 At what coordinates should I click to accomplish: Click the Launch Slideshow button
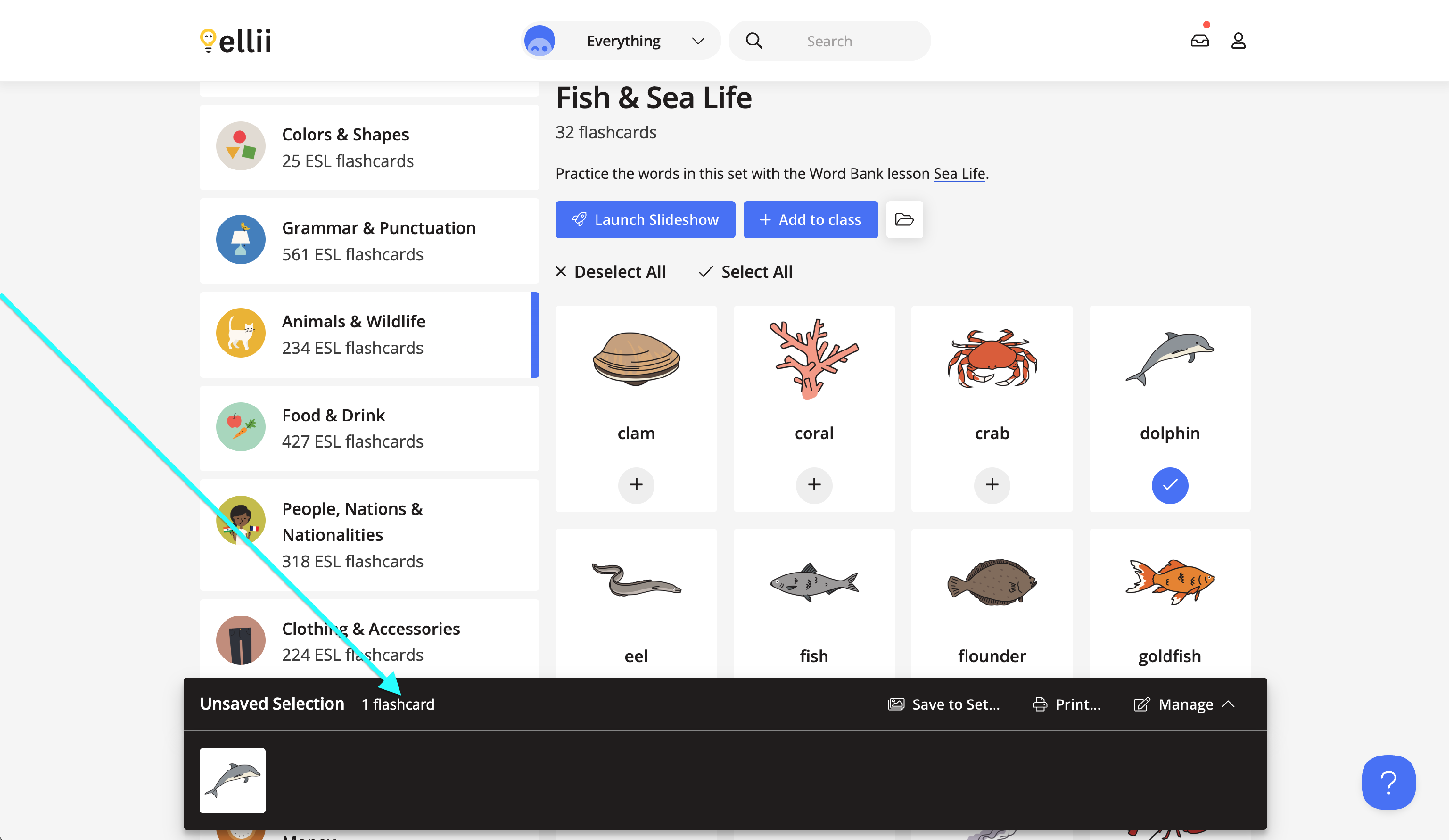[x=645, y=220]
